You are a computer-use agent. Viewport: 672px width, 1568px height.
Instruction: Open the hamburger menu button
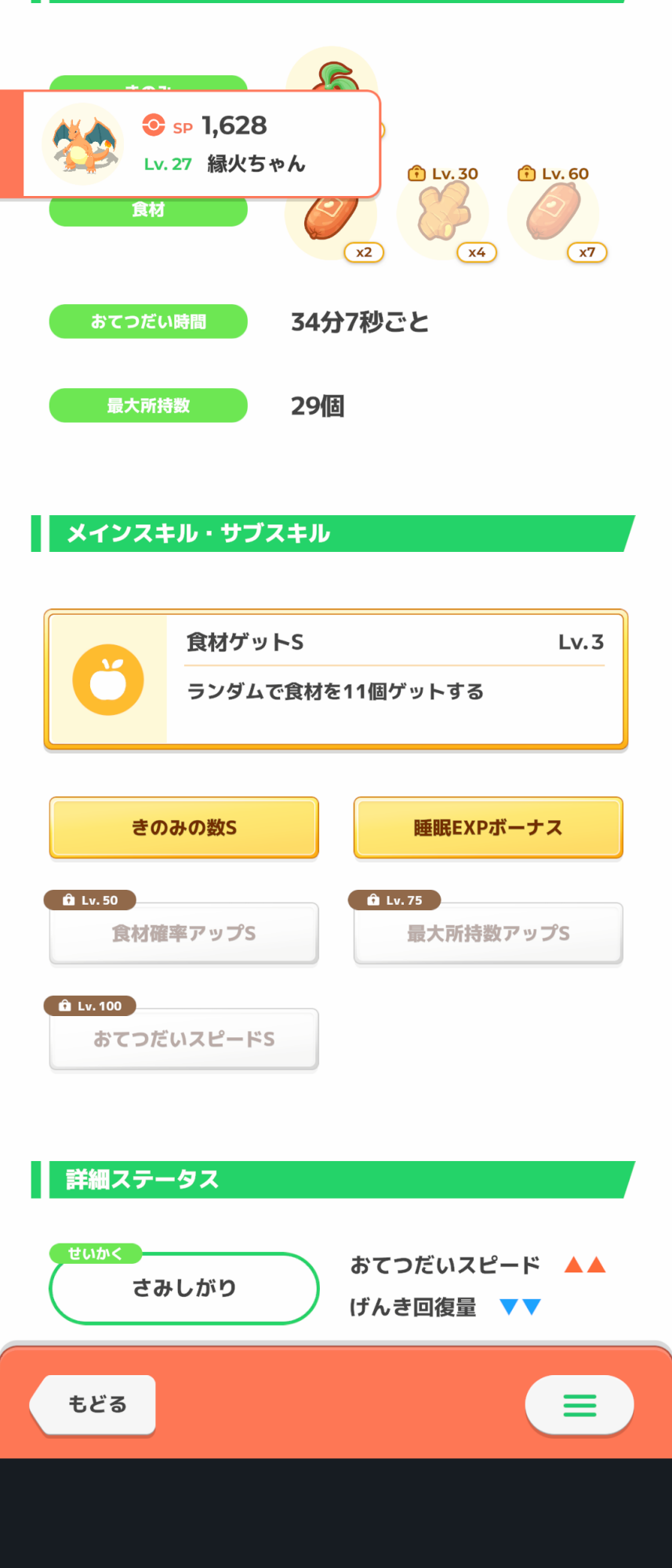[x=579, y=1405]
